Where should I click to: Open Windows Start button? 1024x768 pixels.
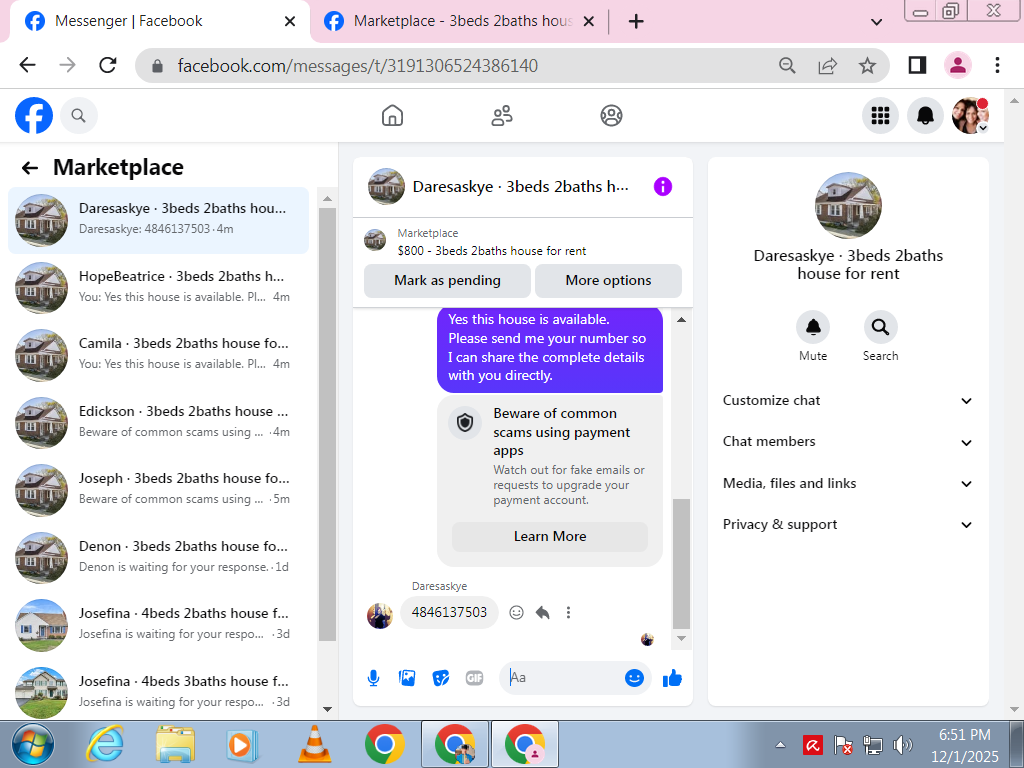(33, 745)
